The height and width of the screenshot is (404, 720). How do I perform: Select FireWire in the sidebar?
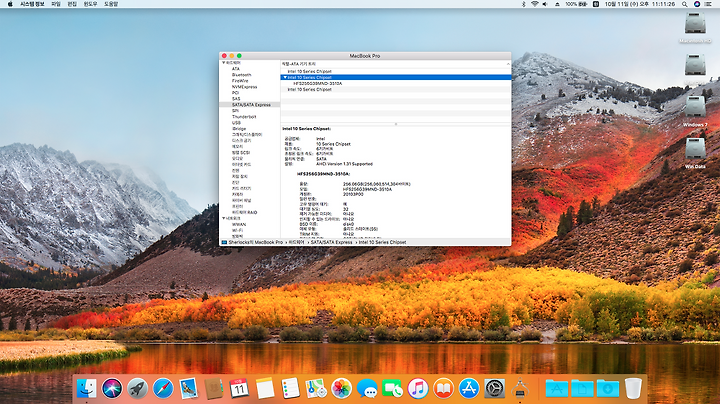pyautogui.click(x=240, y=80)
